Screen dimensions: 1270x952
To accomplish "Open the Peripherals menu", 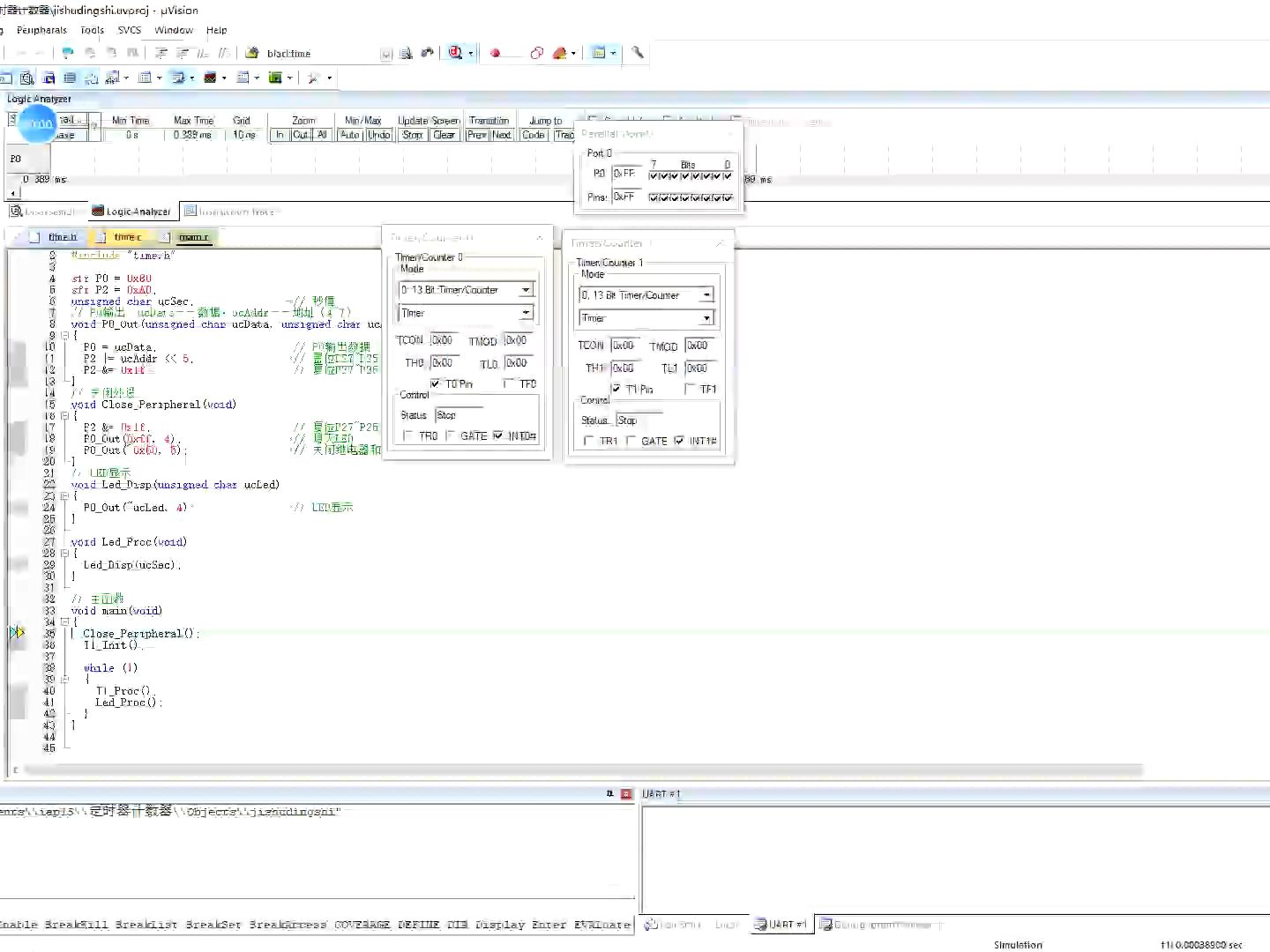I will (41, 30).
